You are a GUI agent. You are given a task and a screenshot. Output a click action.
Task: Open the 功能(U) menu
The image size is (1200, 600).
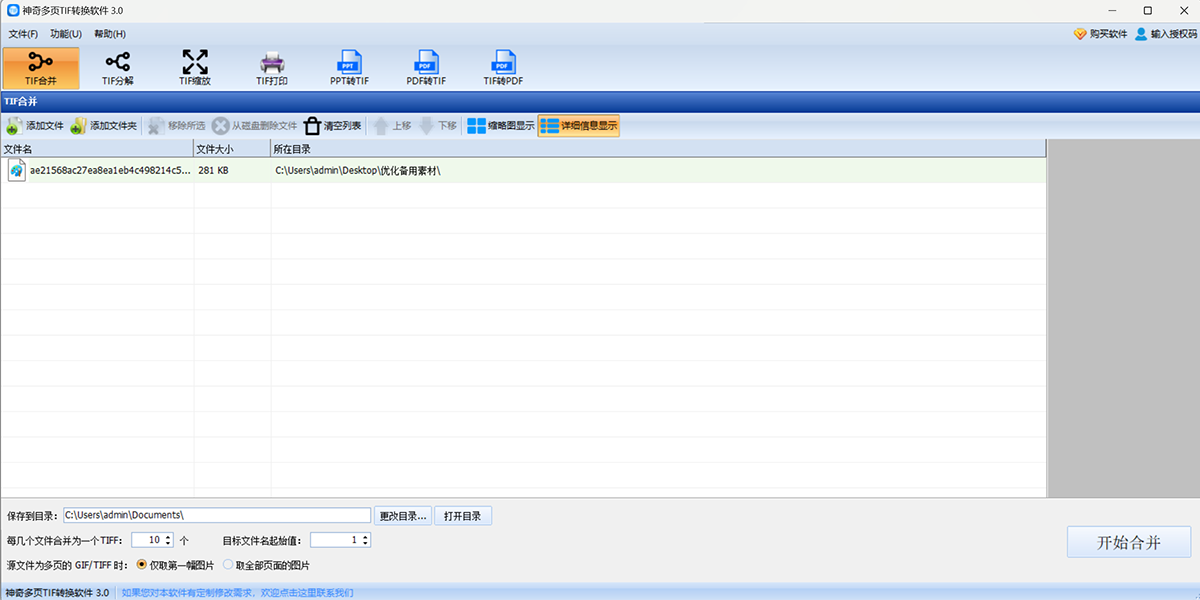coord(66,34)
